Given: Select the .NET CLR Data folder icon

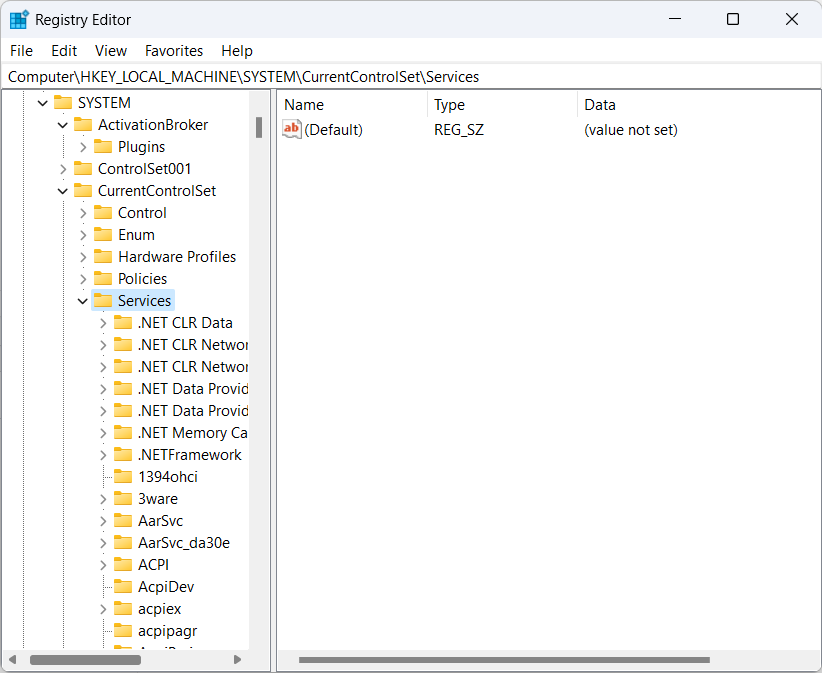Looking at the screenshot, I should click(x=123, y=323).
